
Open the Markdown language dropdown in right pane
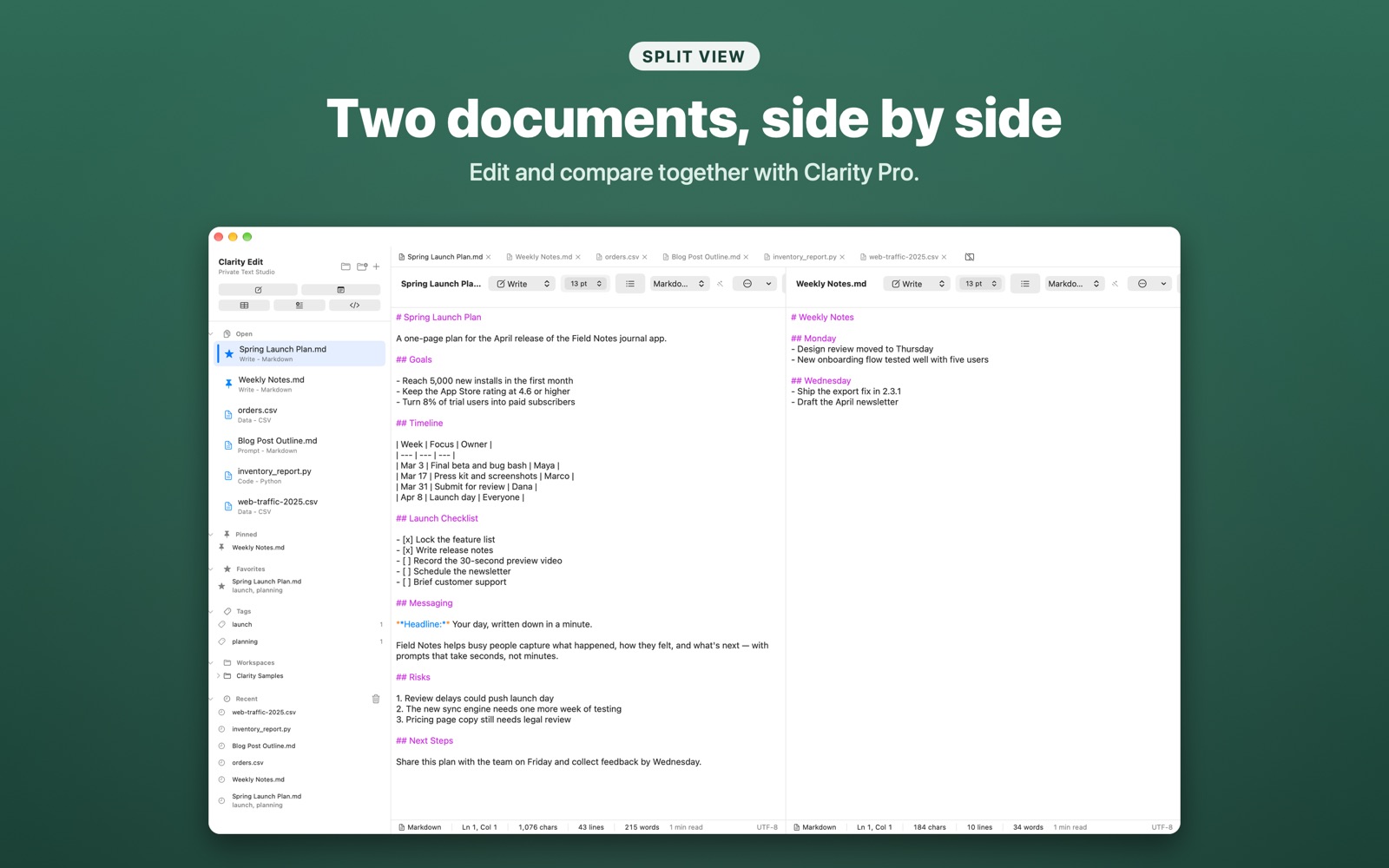coord(1075,284)
